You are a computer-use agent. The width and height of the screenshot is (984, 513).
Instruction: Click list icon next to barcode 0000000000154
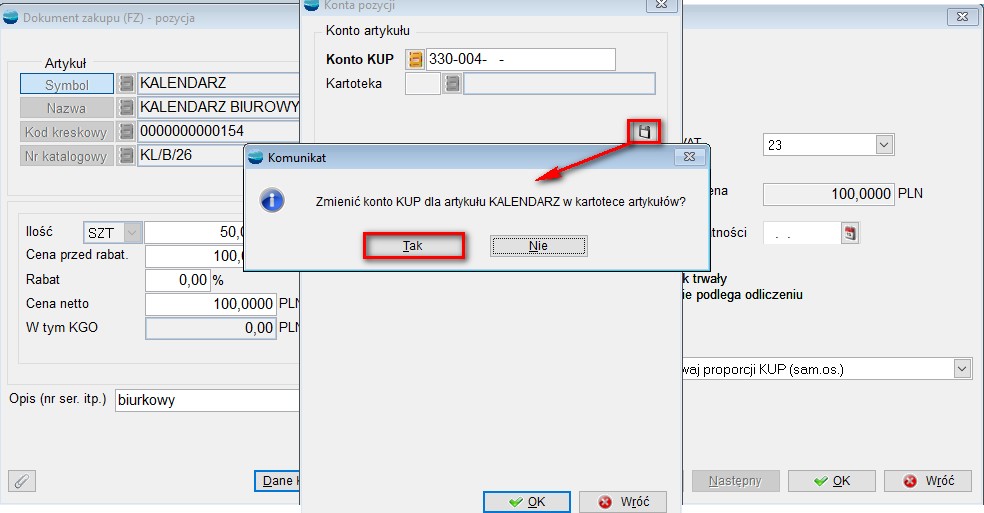(x=126, y=131)
